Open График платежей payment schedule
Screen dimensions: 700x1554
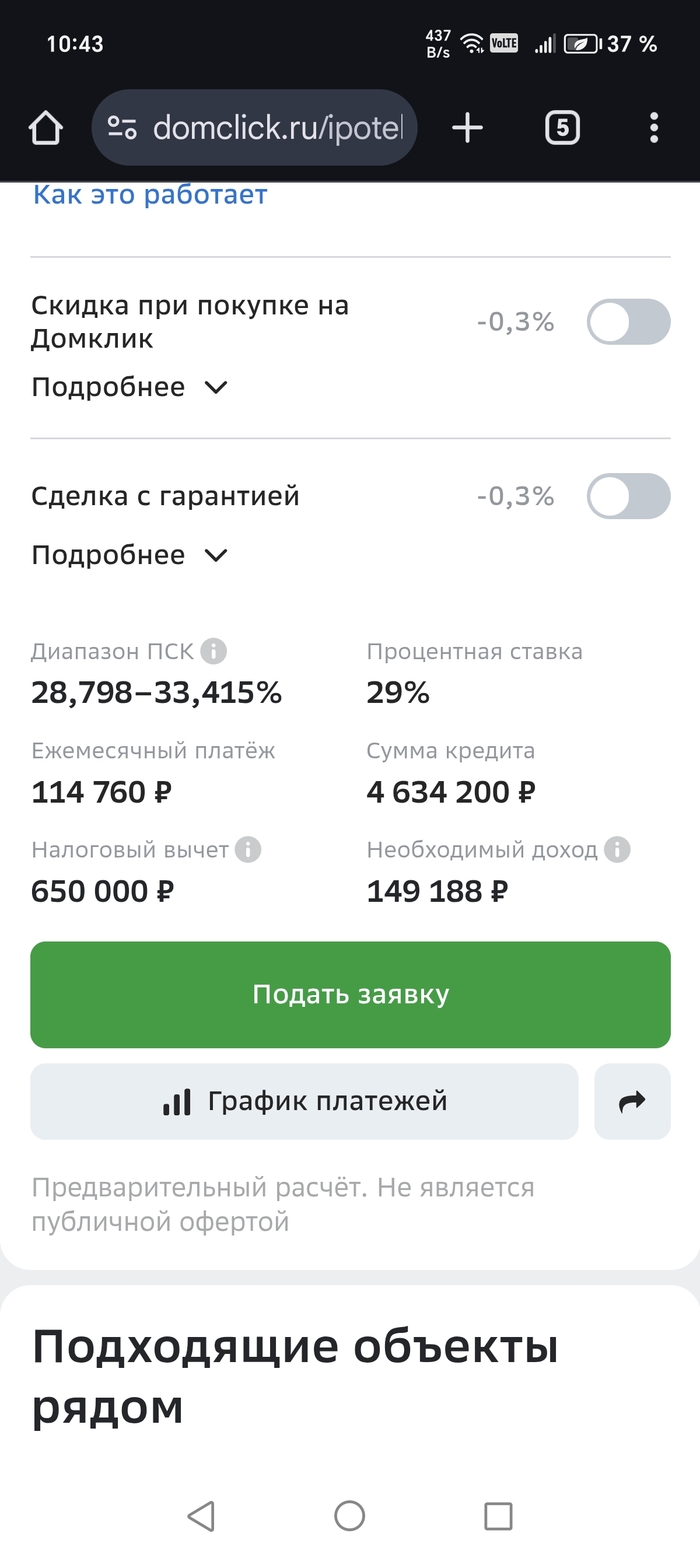click(x=304, y=1102)
